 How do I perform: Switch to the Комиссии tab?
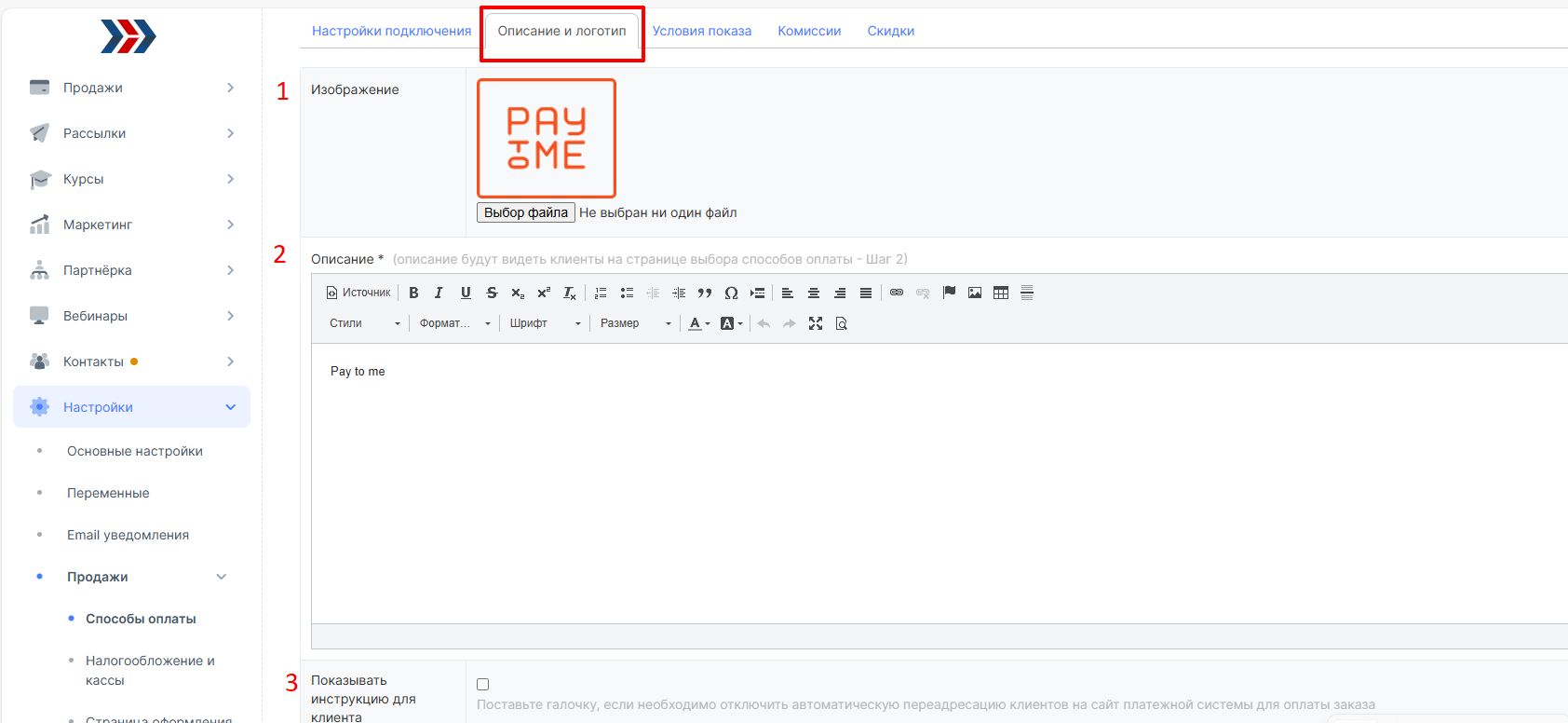coord(809,31)
